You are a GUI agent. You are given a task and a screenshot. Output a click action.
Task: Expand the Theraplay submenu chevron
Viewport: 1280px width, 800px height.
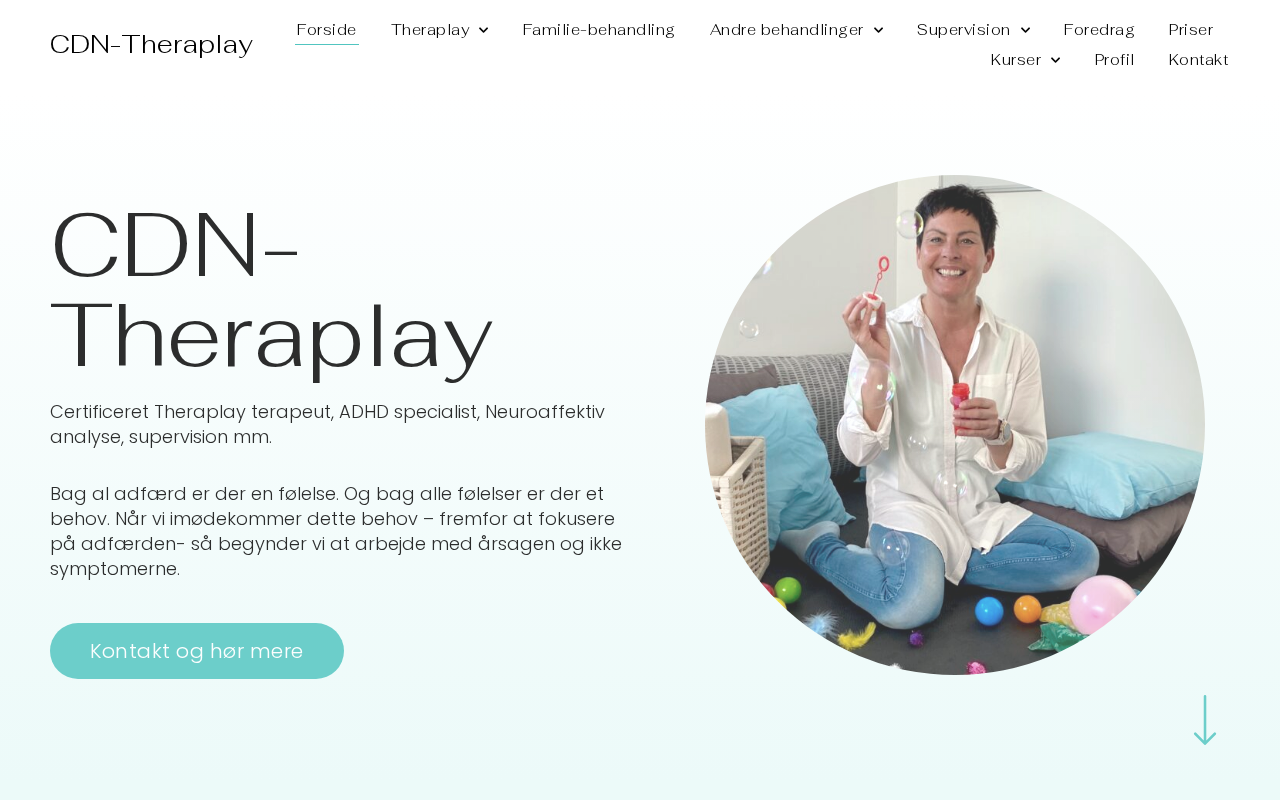point(484,30)
